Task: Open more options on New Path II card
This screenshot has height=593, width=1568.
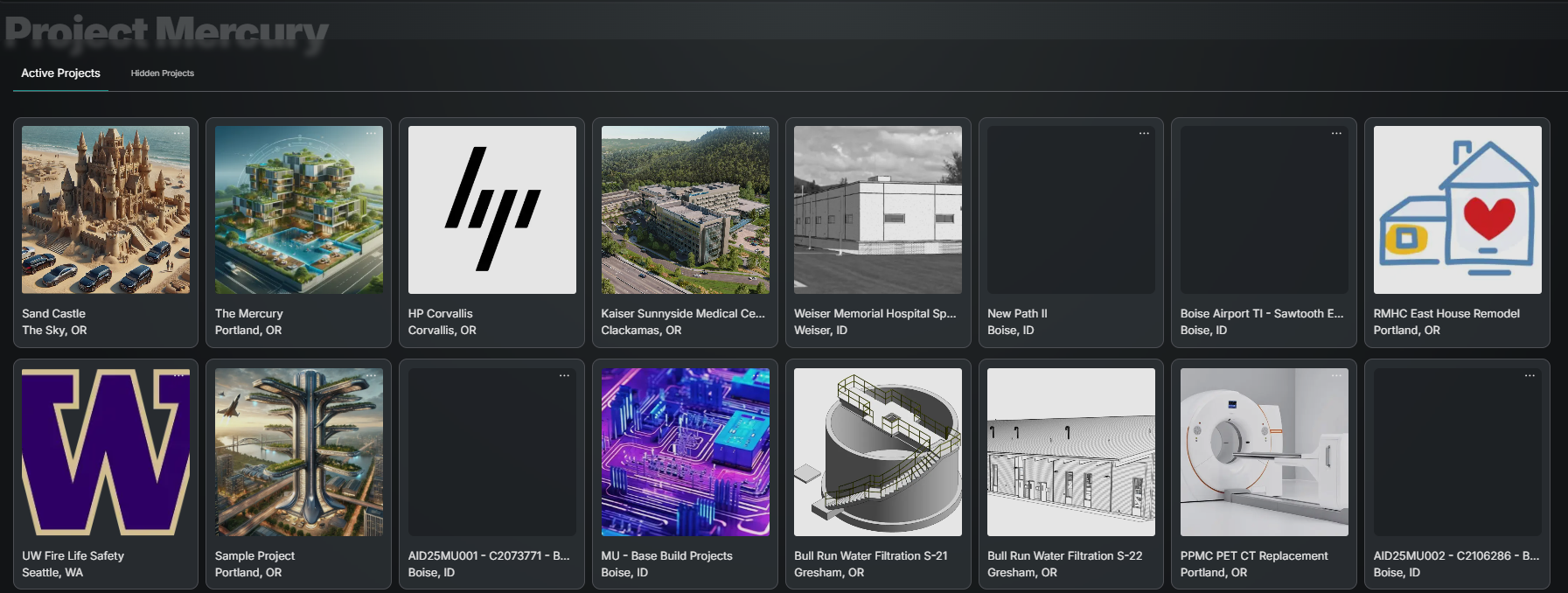Action: click(x=1143, y=134)
